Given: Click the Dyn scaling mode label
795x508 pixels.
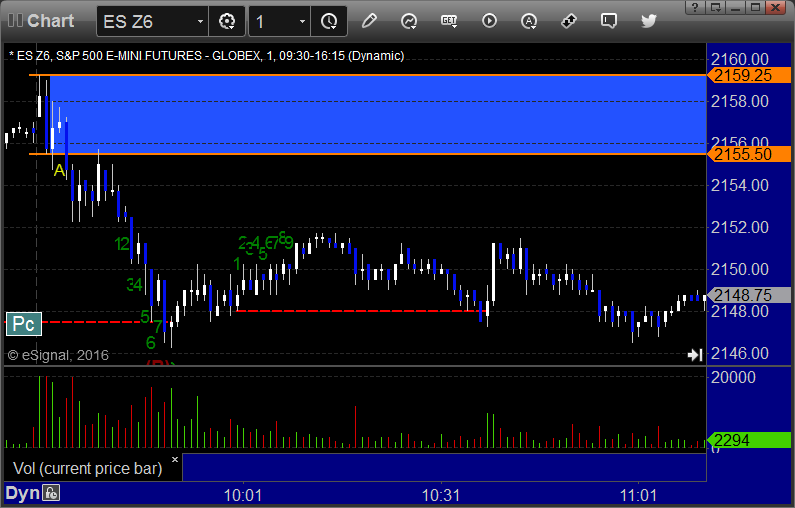Looking at the screenshot, I should (x=22, y=493).
